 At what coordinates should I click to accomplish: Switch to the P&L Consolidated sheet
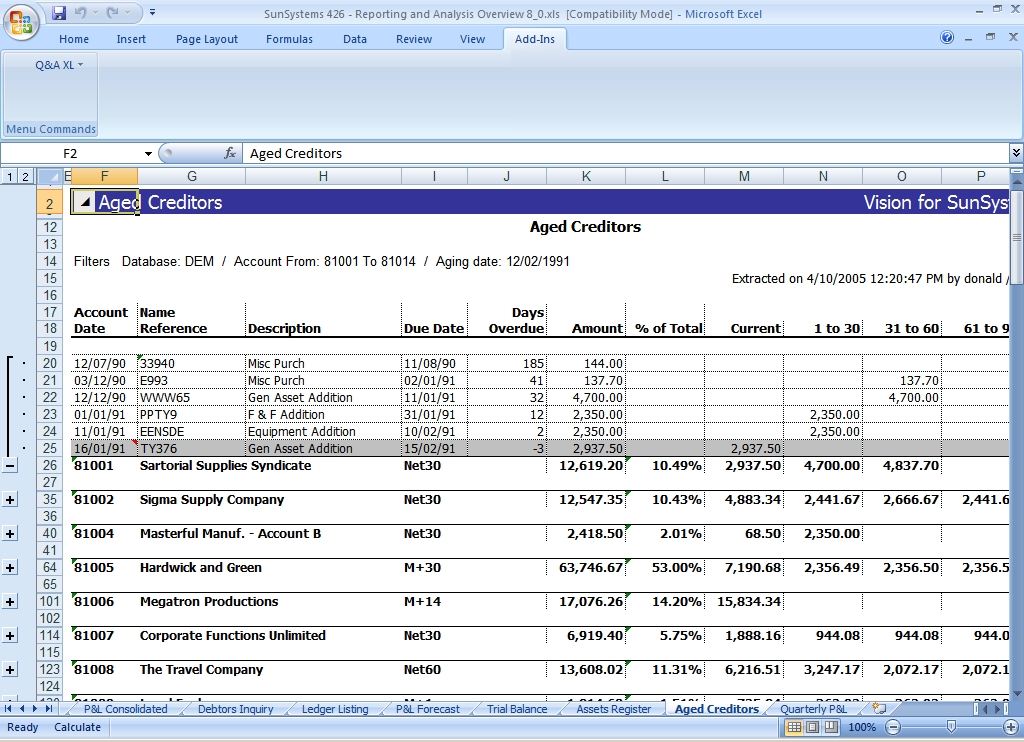coord(125,709)
